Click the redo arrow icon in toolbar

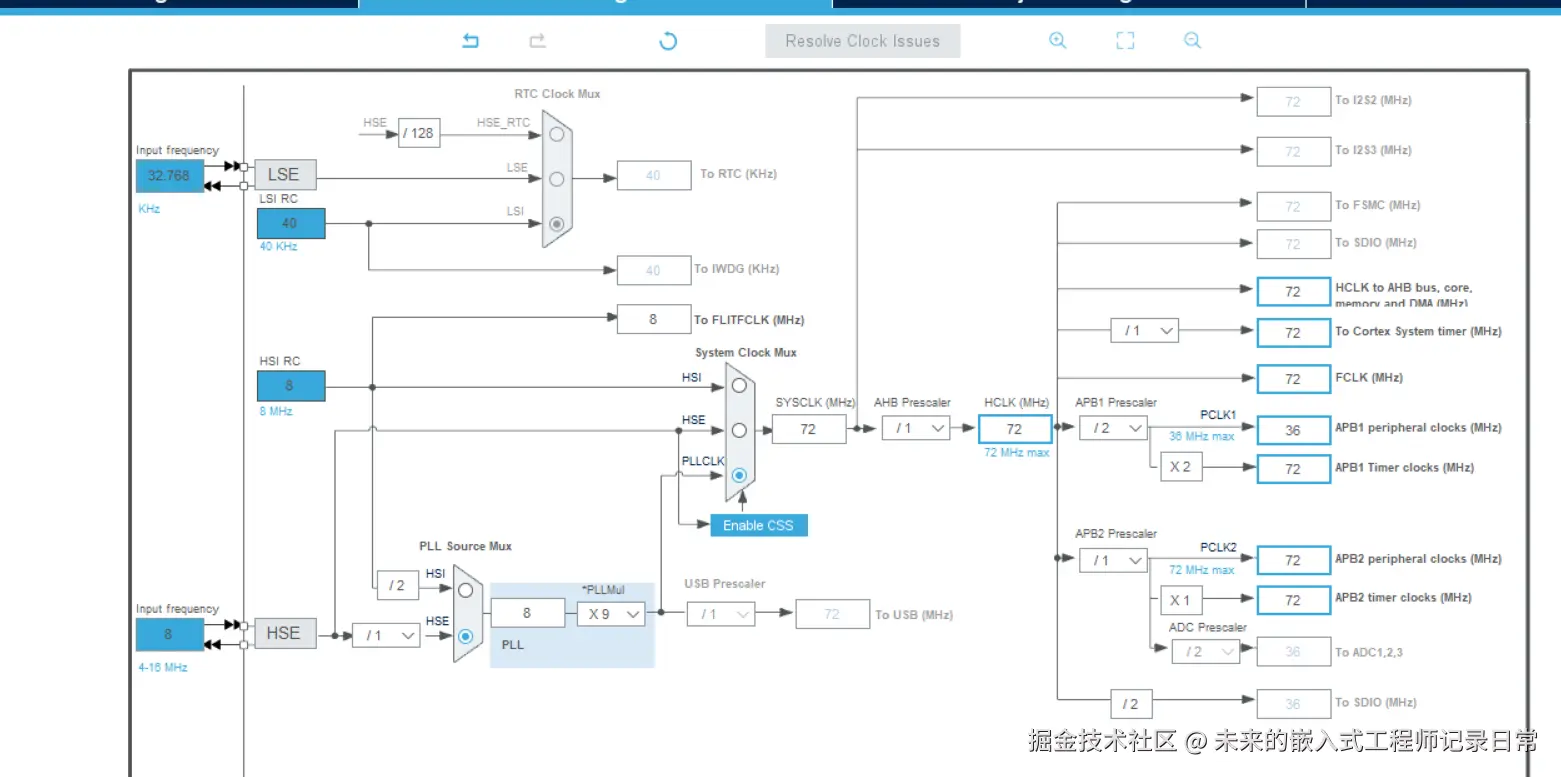click(x=538, y=41)
